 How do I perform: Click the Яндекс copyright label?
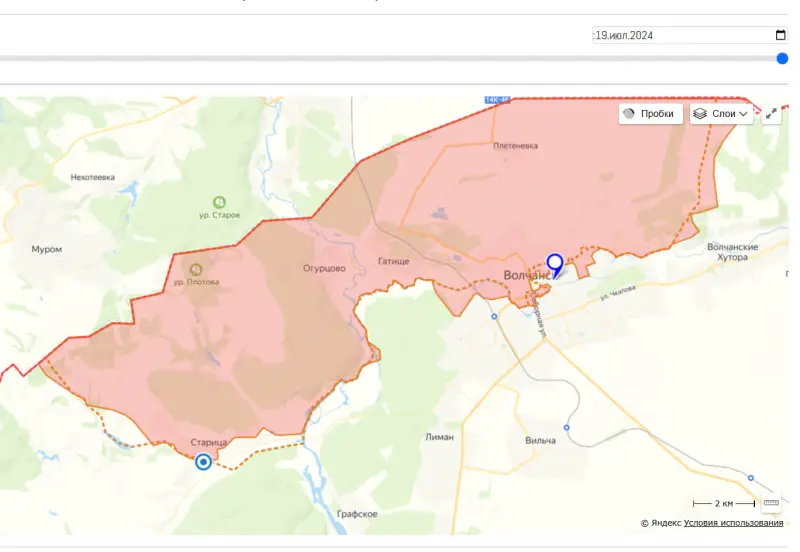(660, 523)
